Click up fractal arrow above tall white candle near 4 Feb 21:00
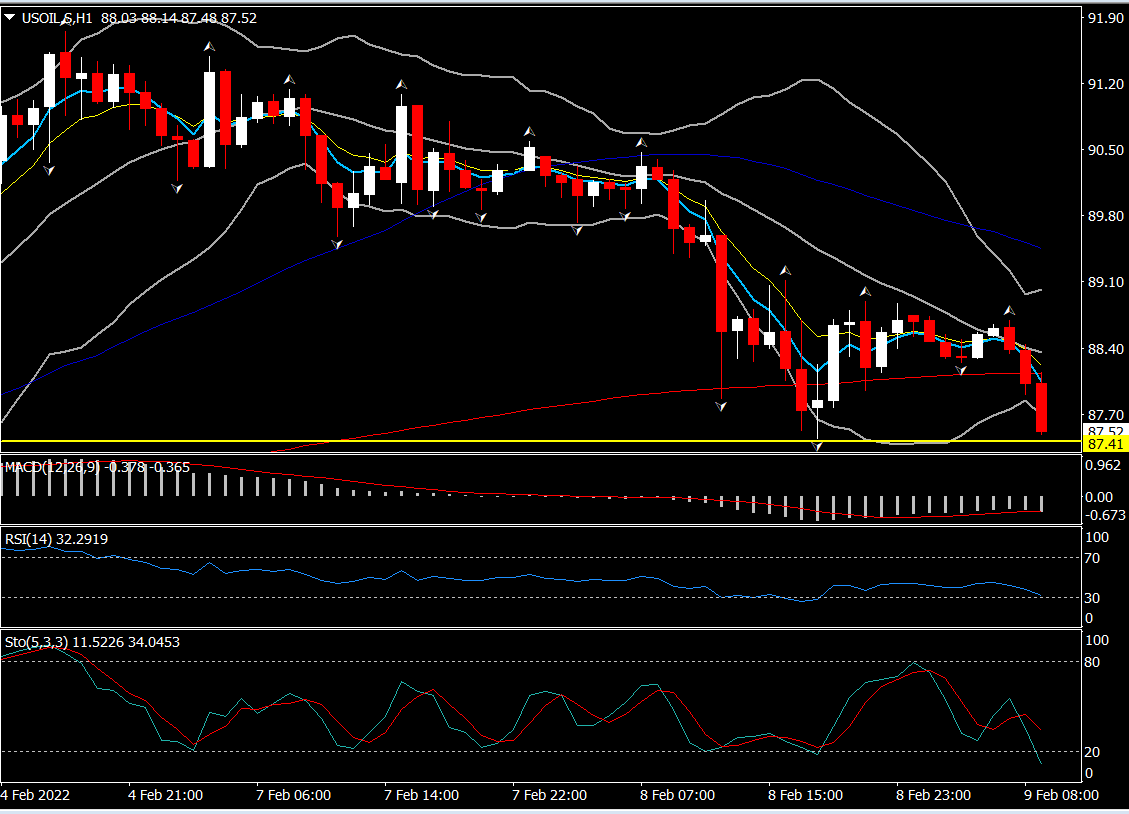The width and height of the screenshot is (1129, 814). click(x=209, y=47)
